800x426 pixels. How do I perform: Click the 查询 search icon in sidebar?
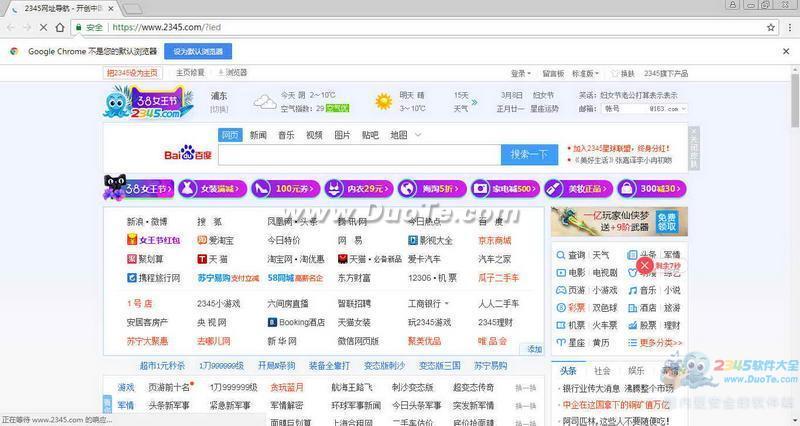click(561, 255)
